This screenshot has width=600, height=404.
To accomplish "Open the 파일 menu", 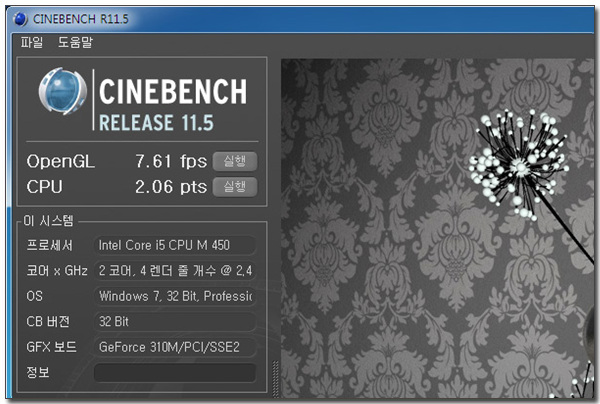I will coord(32,42).
